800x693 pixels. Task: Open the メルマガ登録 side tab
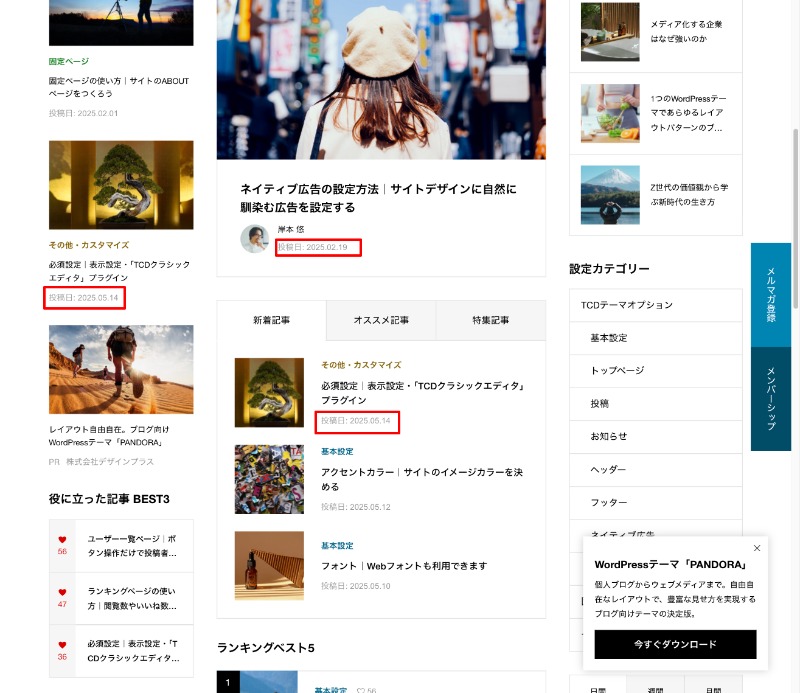(x=770, y=295)
